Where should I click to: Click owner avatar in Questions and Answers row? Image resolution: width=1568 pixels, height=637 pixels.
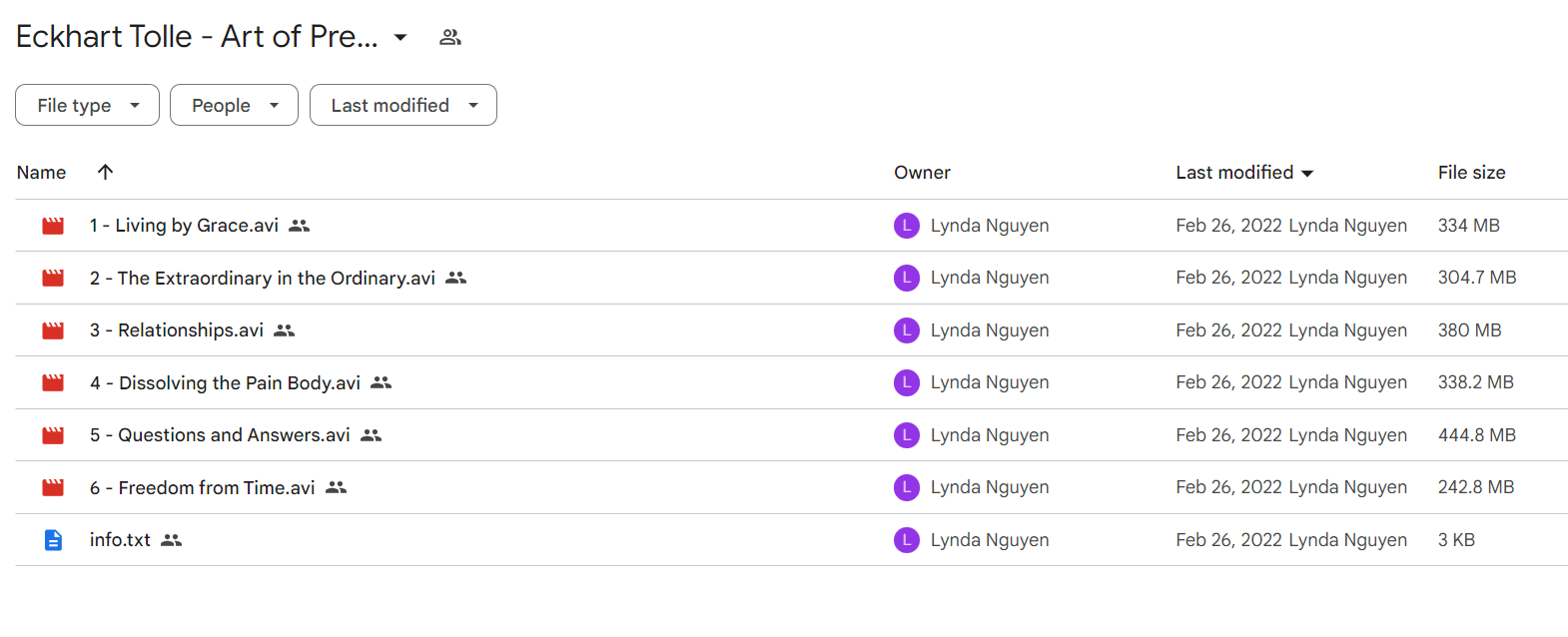point(907,435)
